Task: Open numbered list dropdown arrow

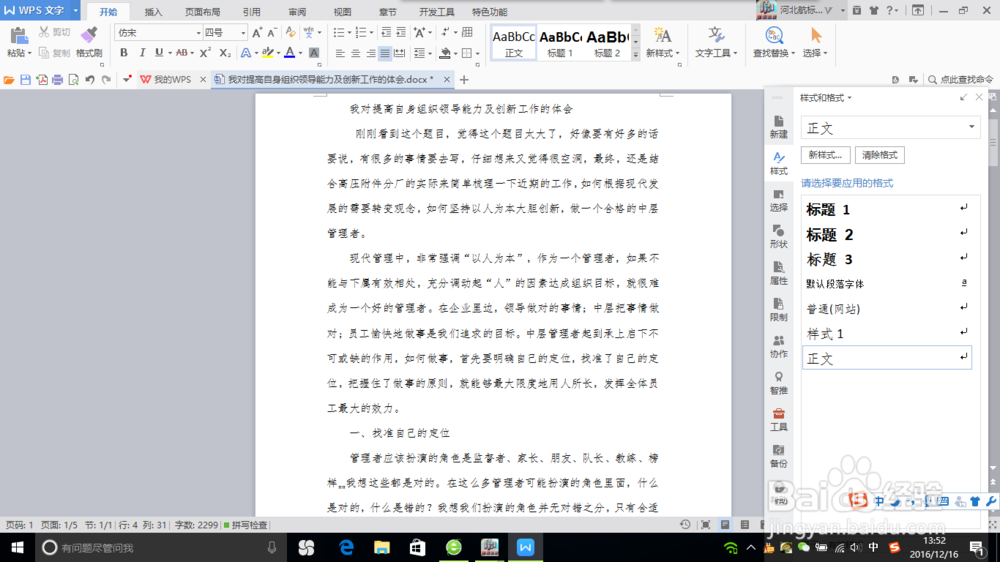Action: point(371,33)
